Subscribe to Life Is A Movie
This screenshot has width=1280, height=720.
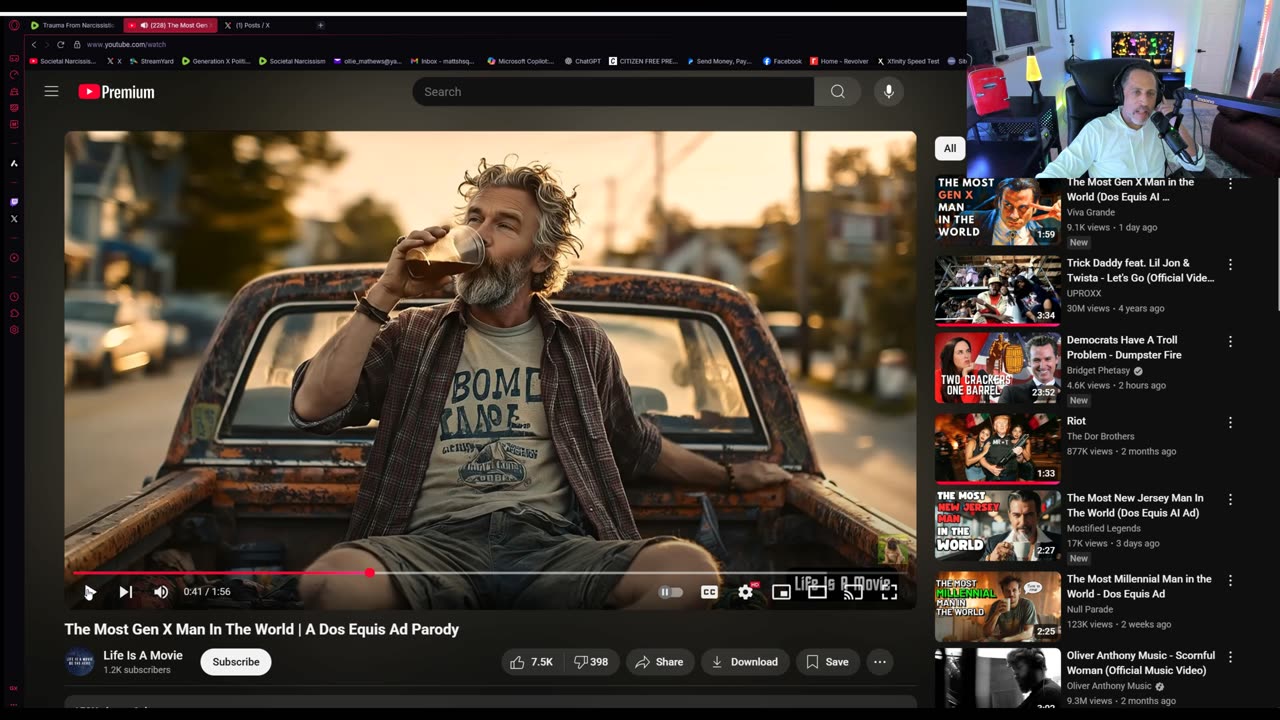point(236,662)
